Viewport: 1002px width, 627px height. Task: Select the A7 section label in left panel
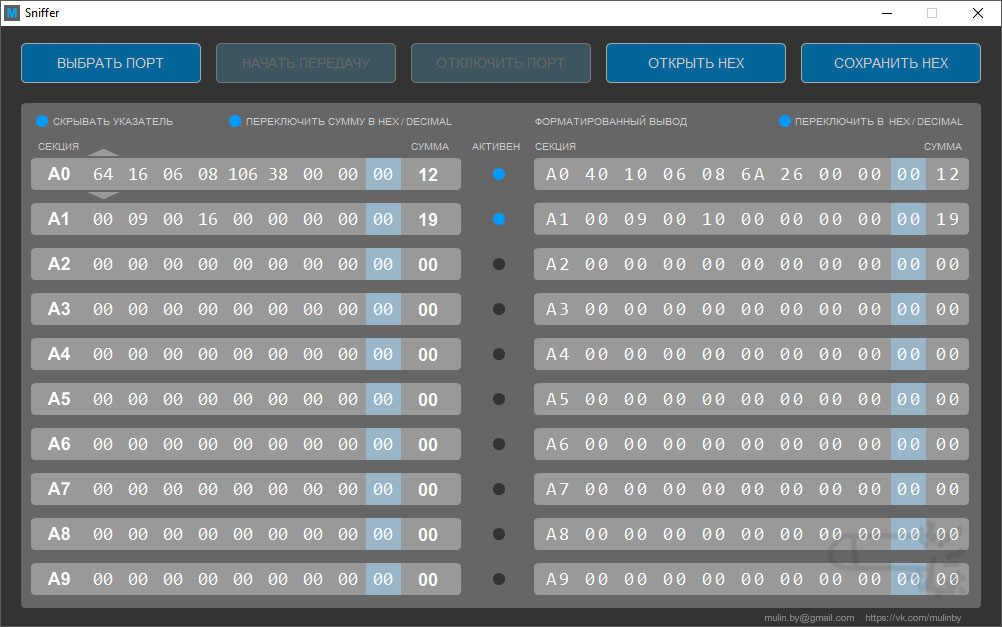[59, 489]
